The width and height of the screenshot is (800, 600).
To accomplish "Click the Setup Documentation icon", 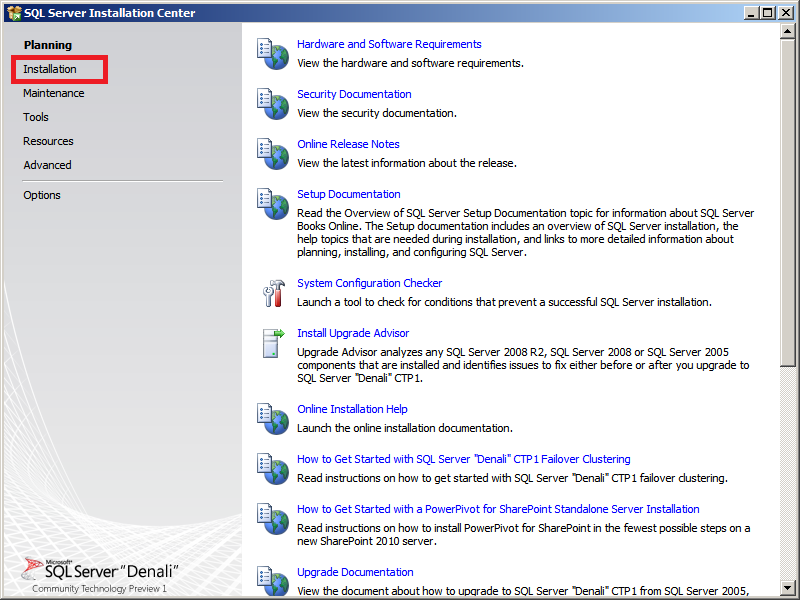I will 272,204.
